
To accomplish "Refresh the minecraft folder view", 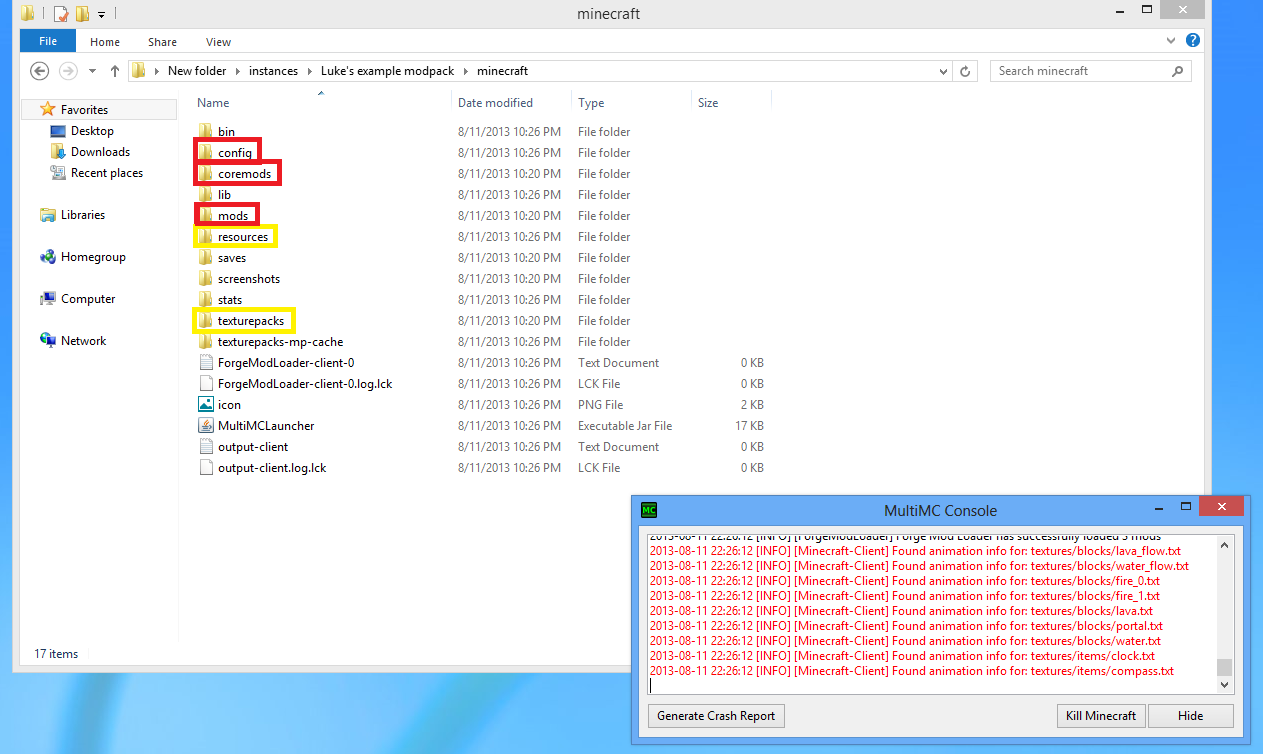I will click(x=965, y=71).
